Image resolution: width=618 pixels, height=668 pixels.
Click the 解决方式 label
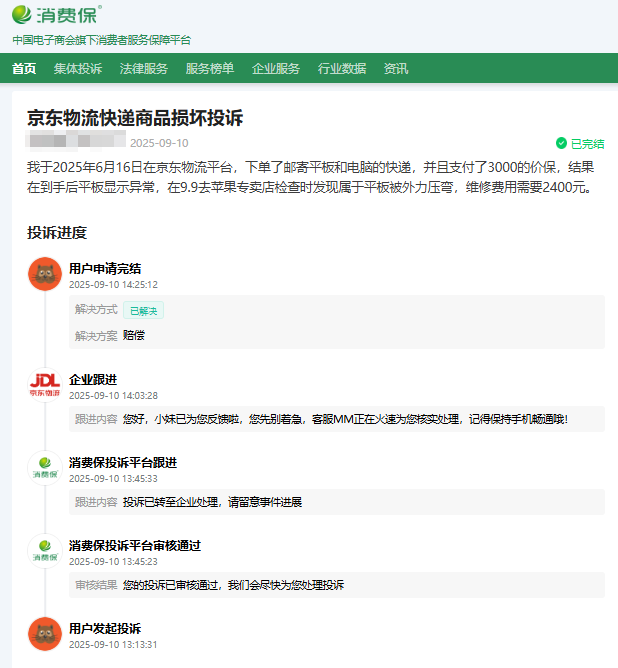pyautogui.click(x=96, y=309)
